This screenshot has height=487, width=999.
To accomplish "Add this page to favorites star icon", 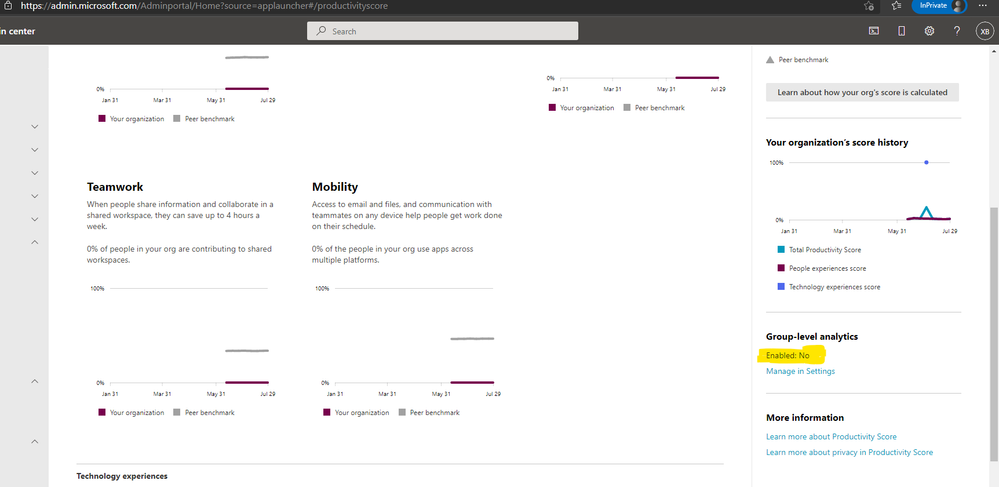I will (x=868, y=6).
